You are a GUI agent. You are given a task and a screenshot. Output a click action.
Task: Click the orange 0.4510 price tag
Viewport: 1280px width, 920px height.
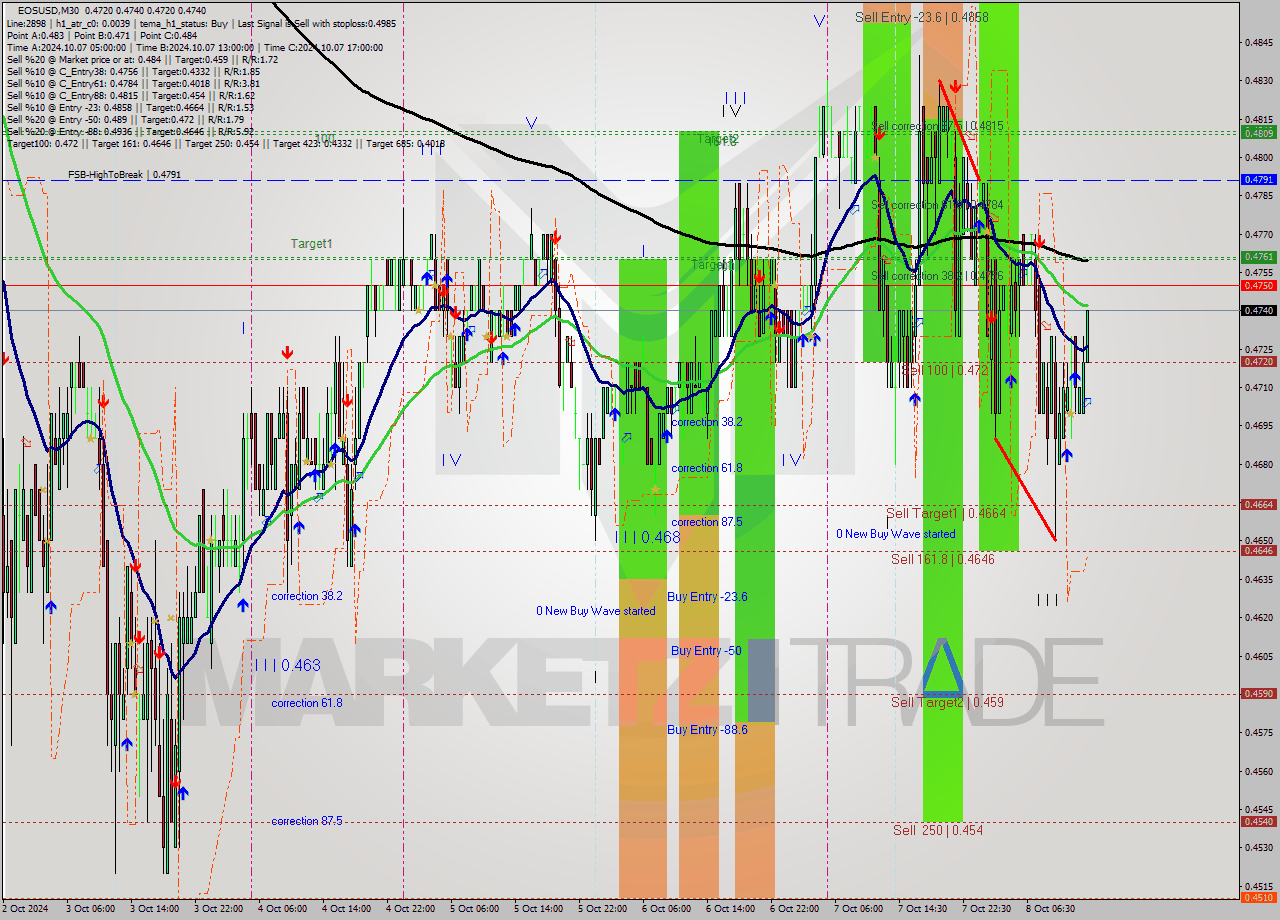click(x=1258, y=897)
